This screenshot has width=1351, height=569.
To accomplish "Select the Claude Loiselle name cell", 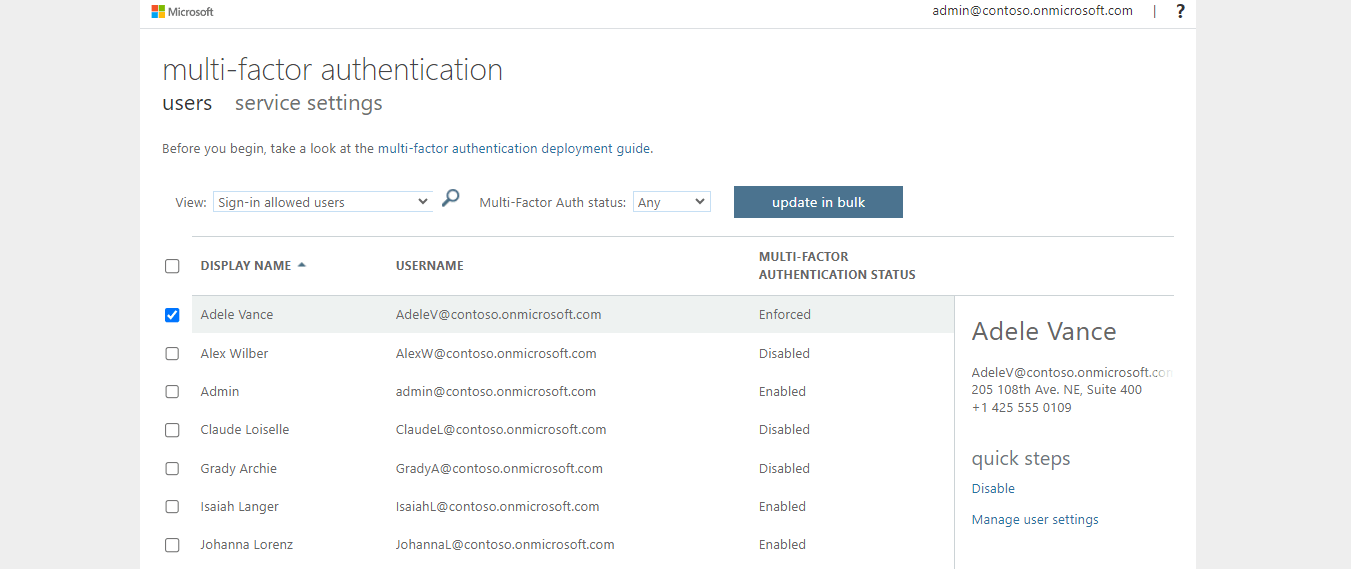I will (245, 430).
